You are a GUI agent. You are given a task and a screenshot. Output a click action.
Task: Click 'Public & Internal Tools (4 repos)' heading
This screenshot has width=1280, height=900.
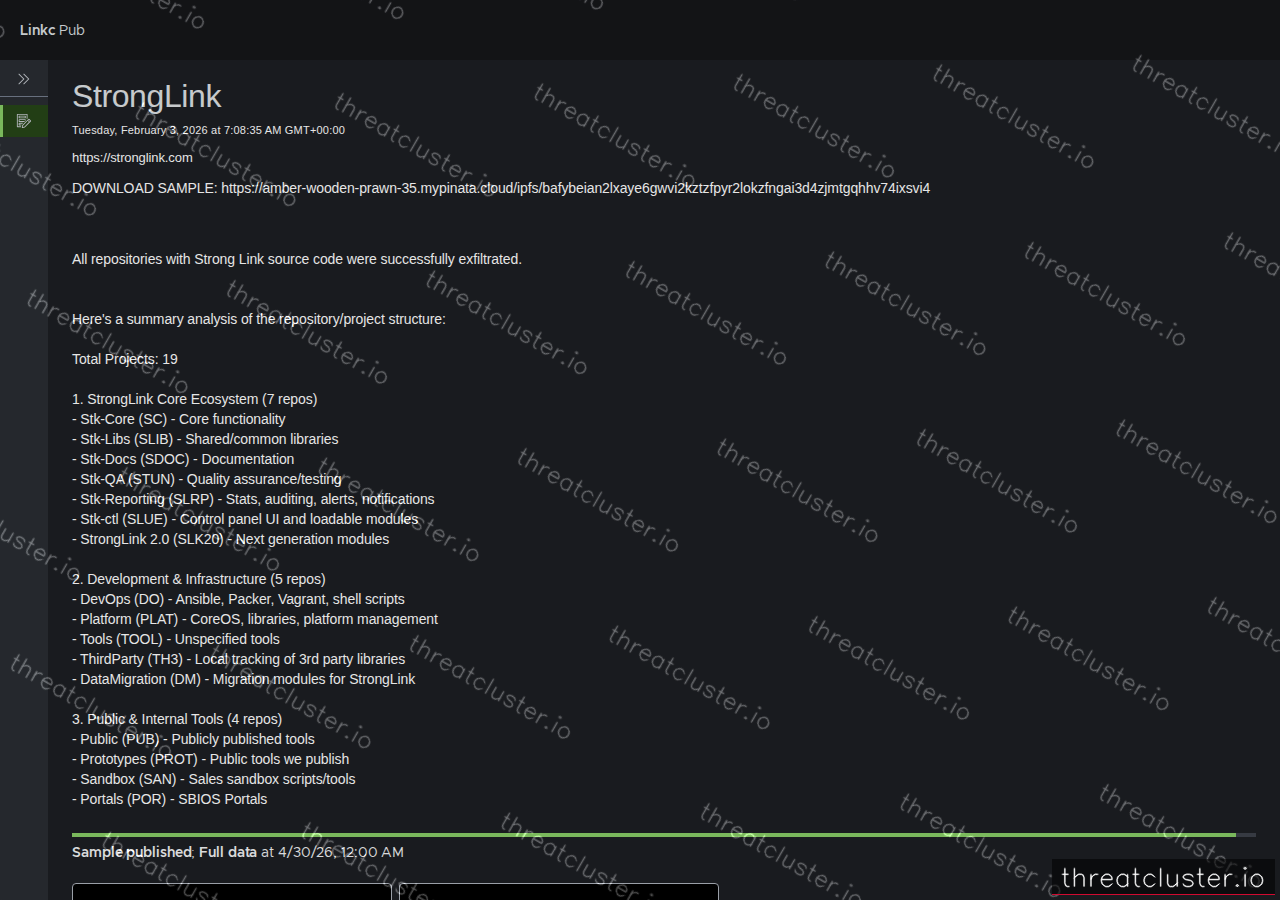tap(177, 719)
